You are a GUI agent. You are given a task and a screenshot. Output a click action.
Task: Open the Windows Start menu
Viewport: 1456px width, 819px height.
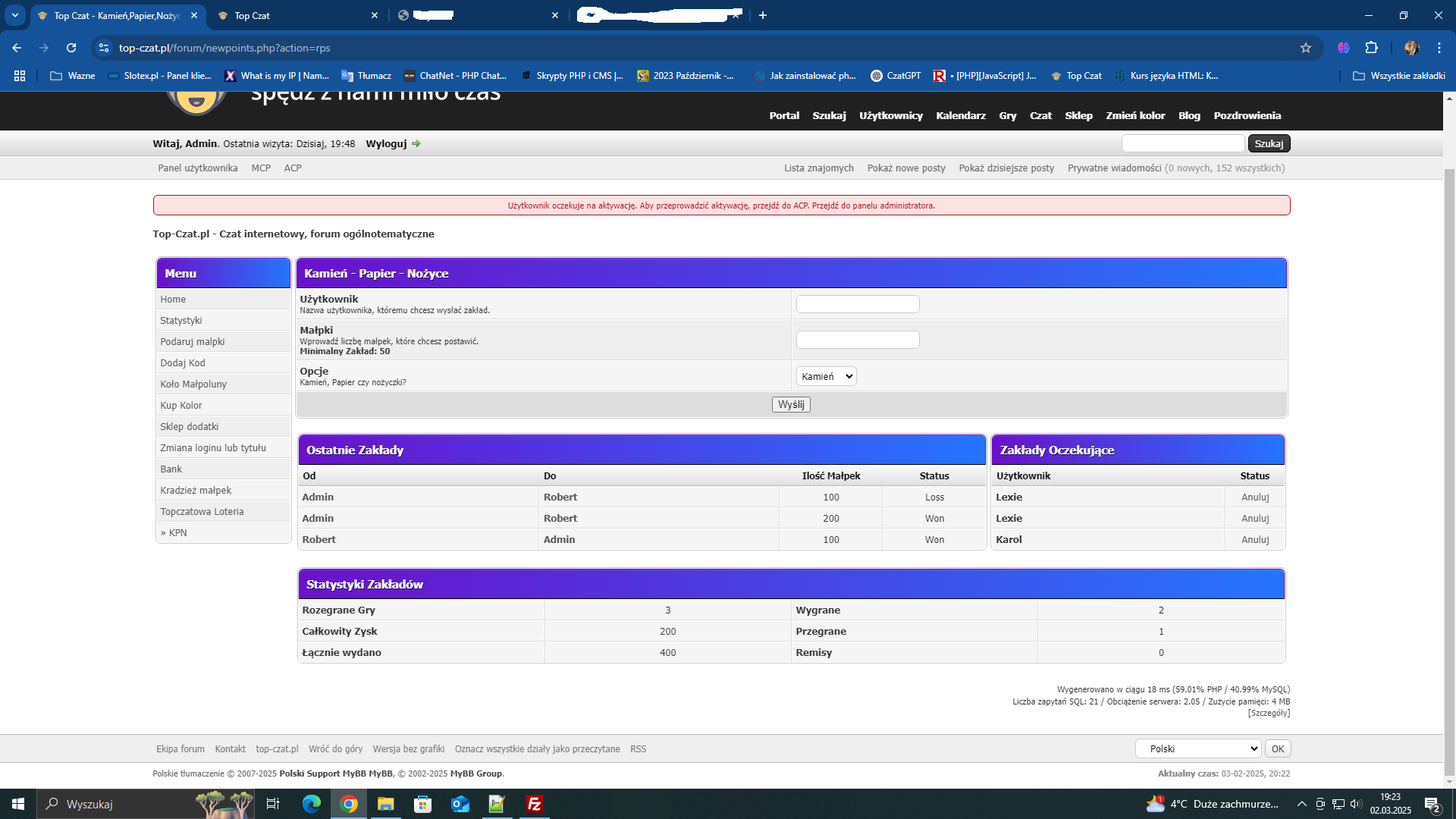pos(18,804)
